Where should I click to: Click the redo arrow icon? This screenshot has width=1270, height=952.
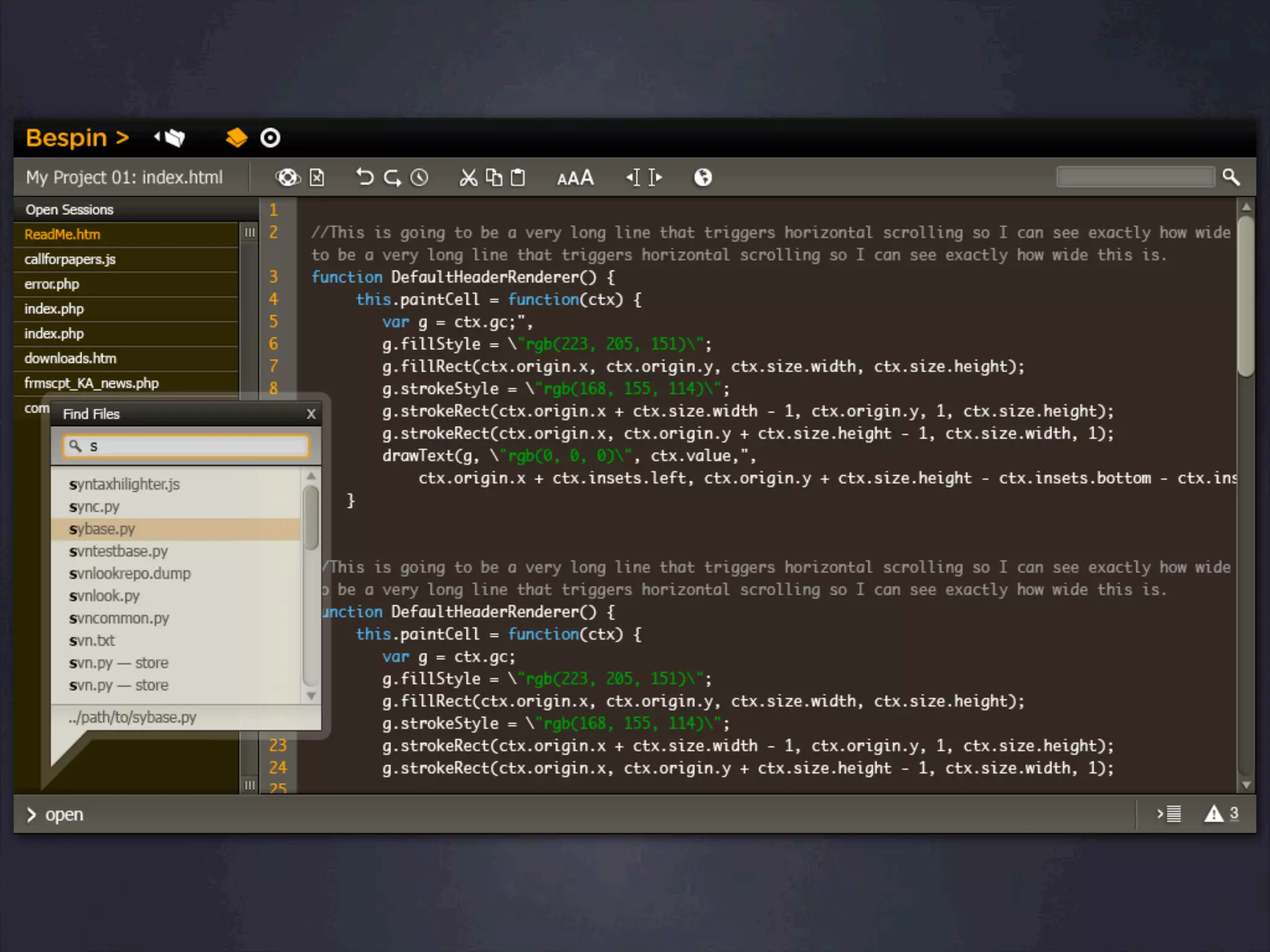click(x=393, y=178)
